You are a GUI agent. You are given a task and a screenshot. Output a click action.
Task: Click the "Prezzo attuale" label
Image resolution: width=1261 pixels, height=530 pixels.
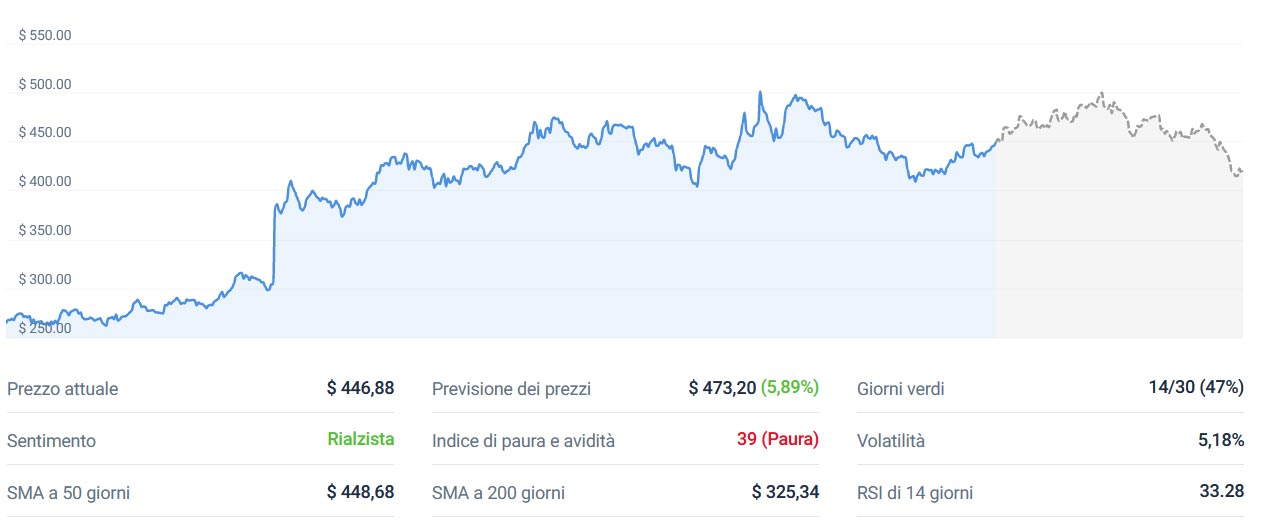pyautogui.click(x=62, y=389)
